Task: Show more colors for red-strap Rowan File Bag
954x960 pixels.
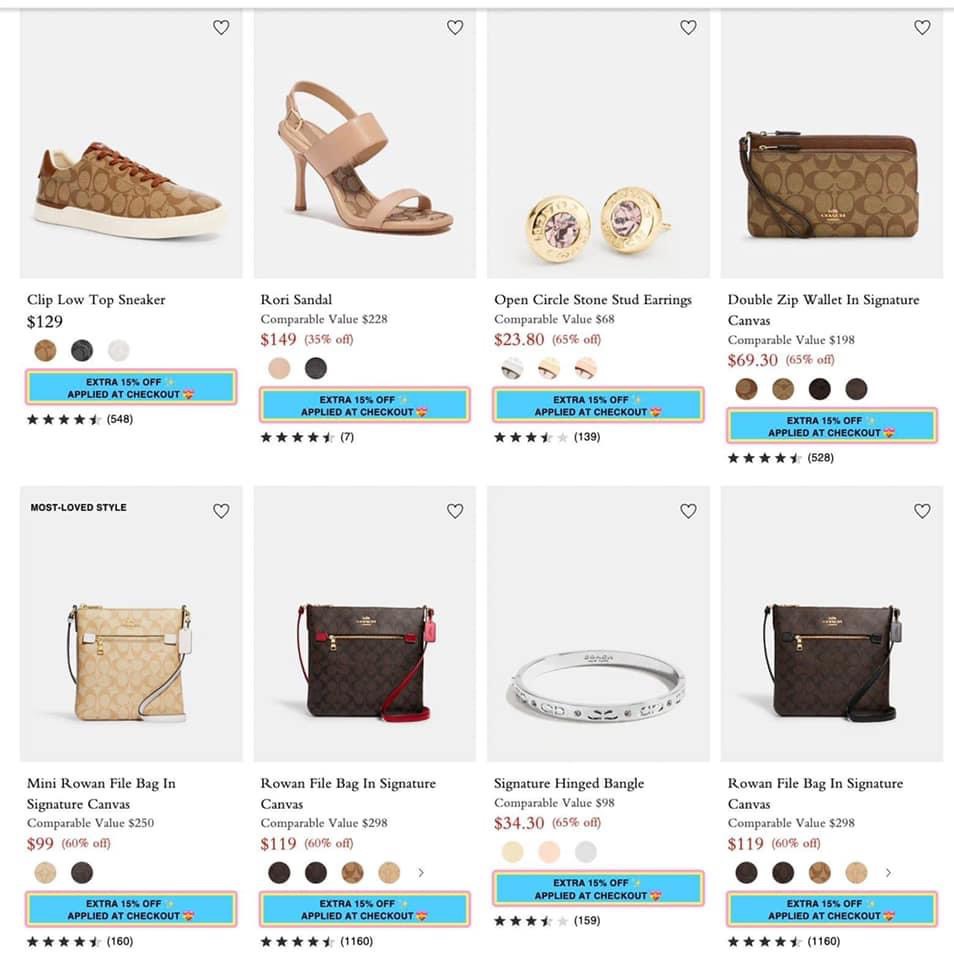Action: coord(421,873)
